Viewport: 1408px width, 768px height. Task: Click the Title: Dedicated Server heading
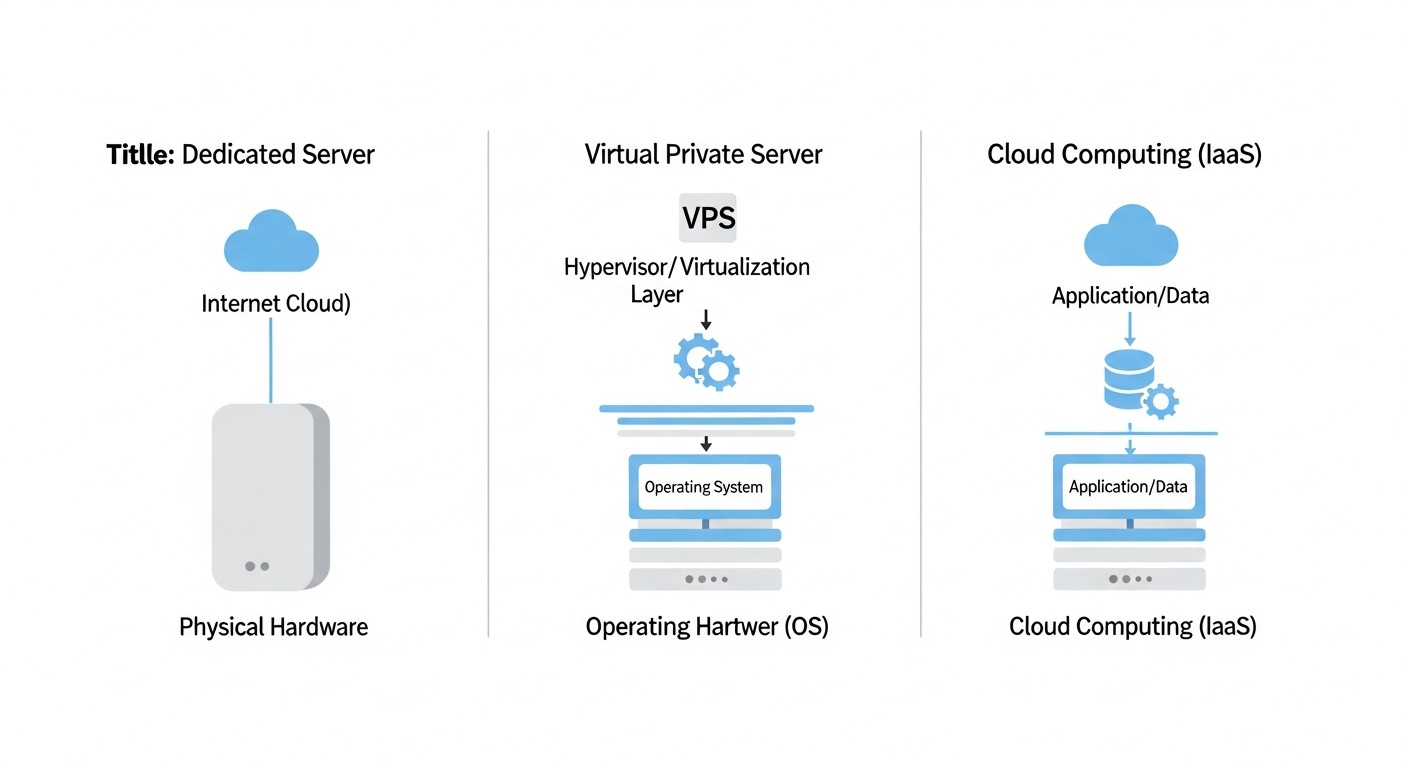point(240,154)
